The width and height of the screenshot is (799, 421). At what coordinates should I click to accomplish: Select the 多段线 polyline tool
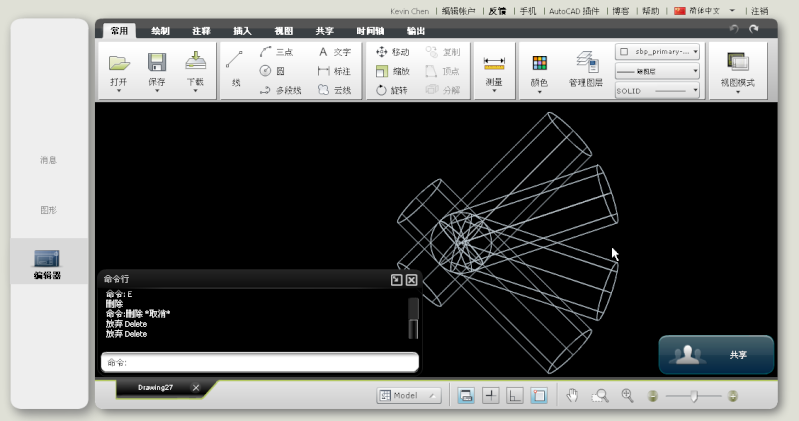click(x=280, y=90)
